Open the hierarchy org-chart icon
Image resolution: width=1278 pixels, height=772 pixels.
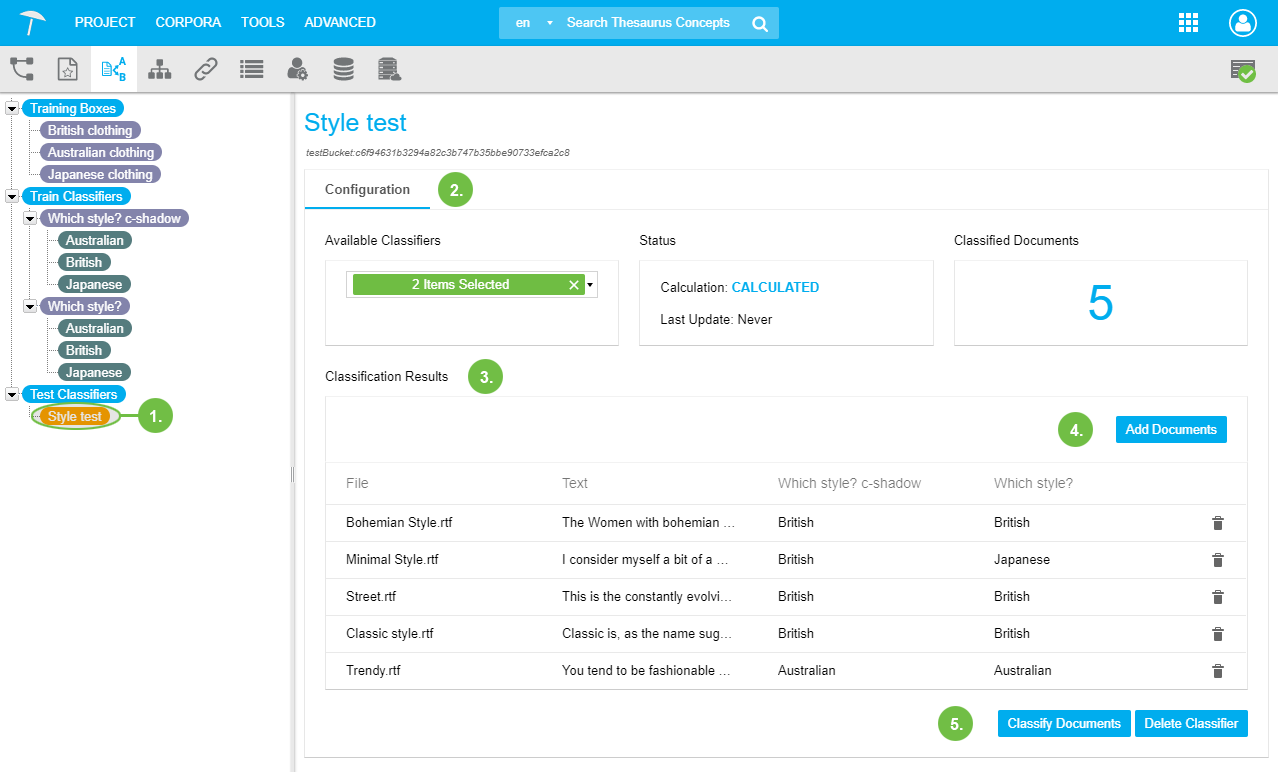(x=159, y=69)
